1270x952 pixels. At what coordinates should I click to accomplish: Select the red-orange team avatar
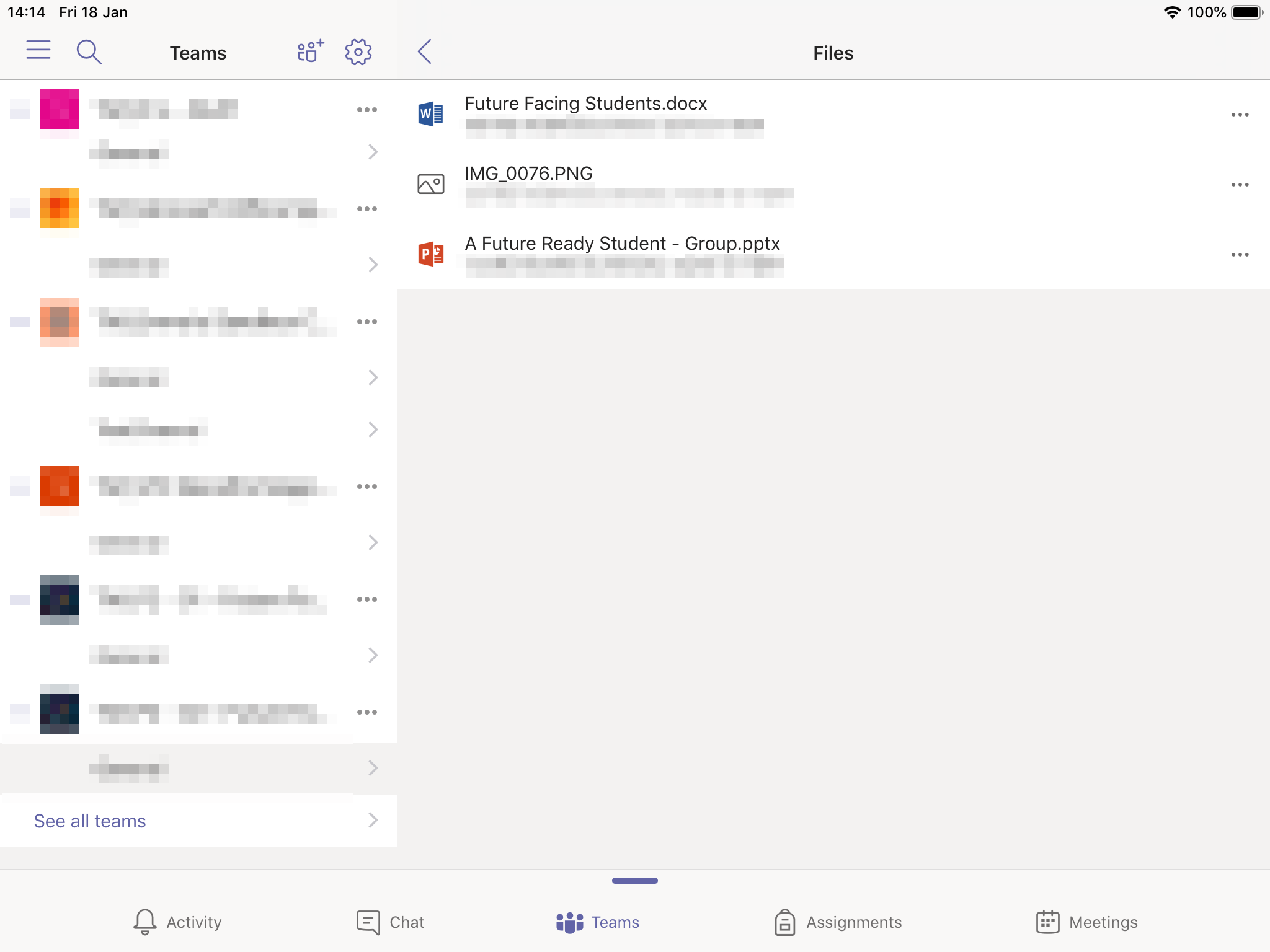(60, 486)
